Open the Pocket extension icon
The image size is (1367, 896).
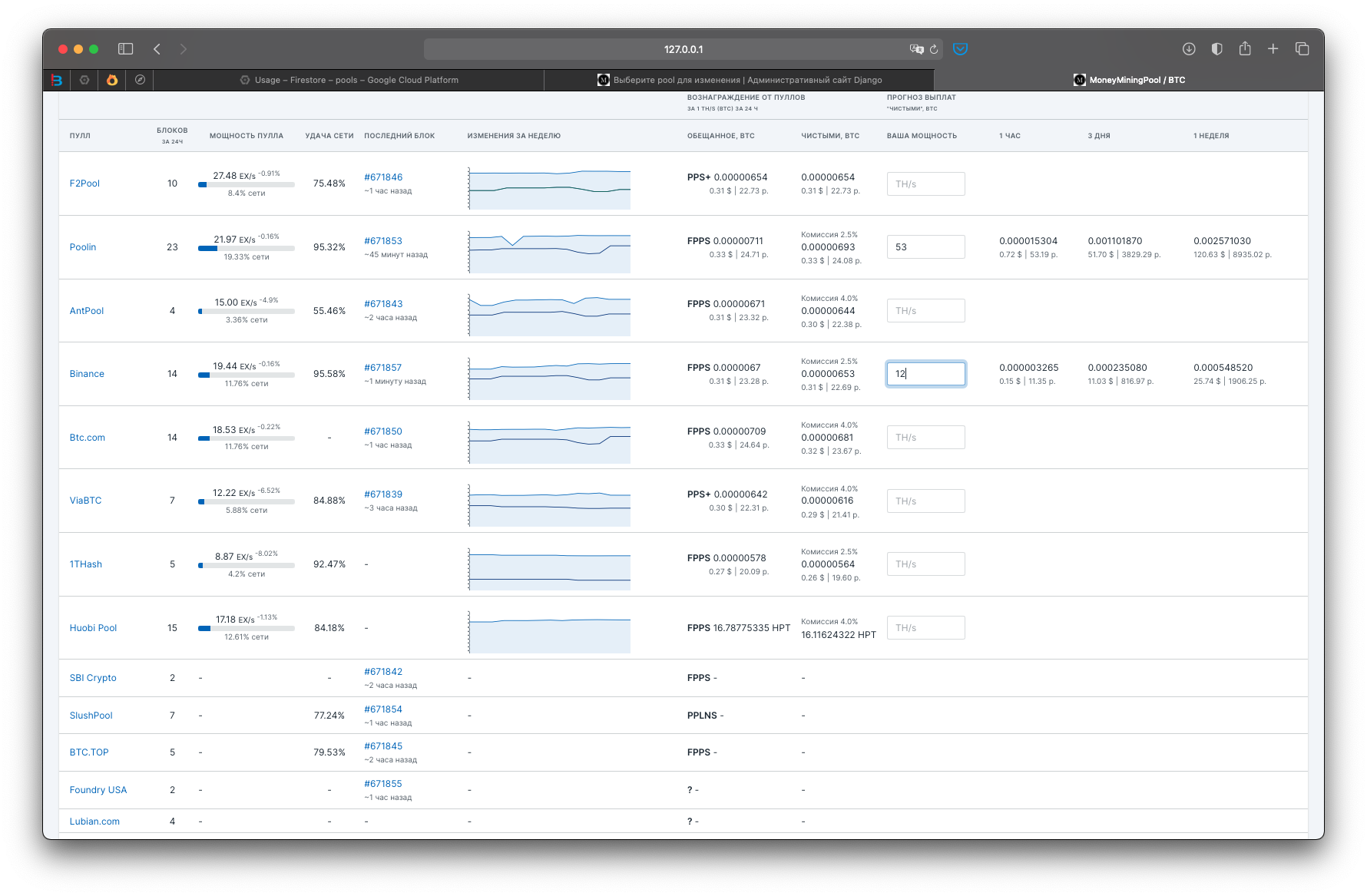[960, 49]
